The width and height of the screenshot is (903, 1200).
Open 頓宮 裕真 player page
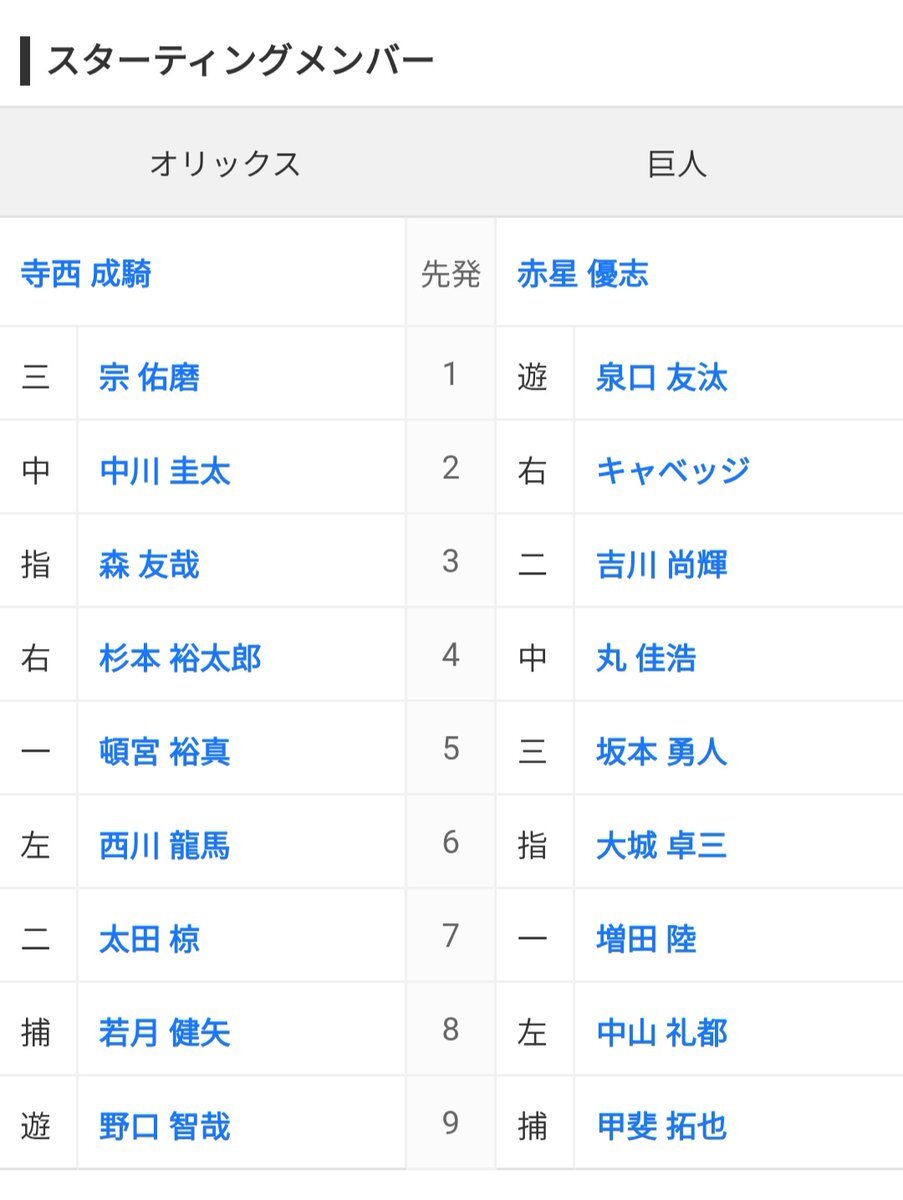point(165,752)
